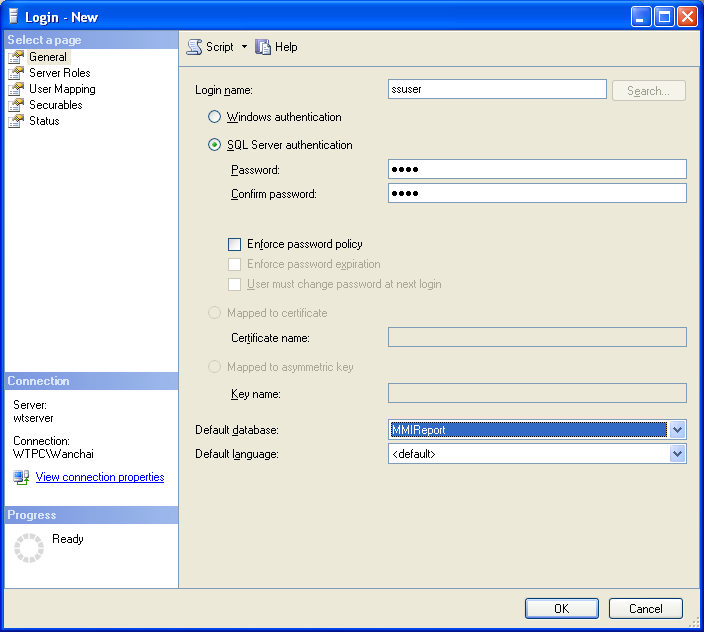Click the General page icon
Viewport: 704px width, 632px height.
(x=16, y=57)
